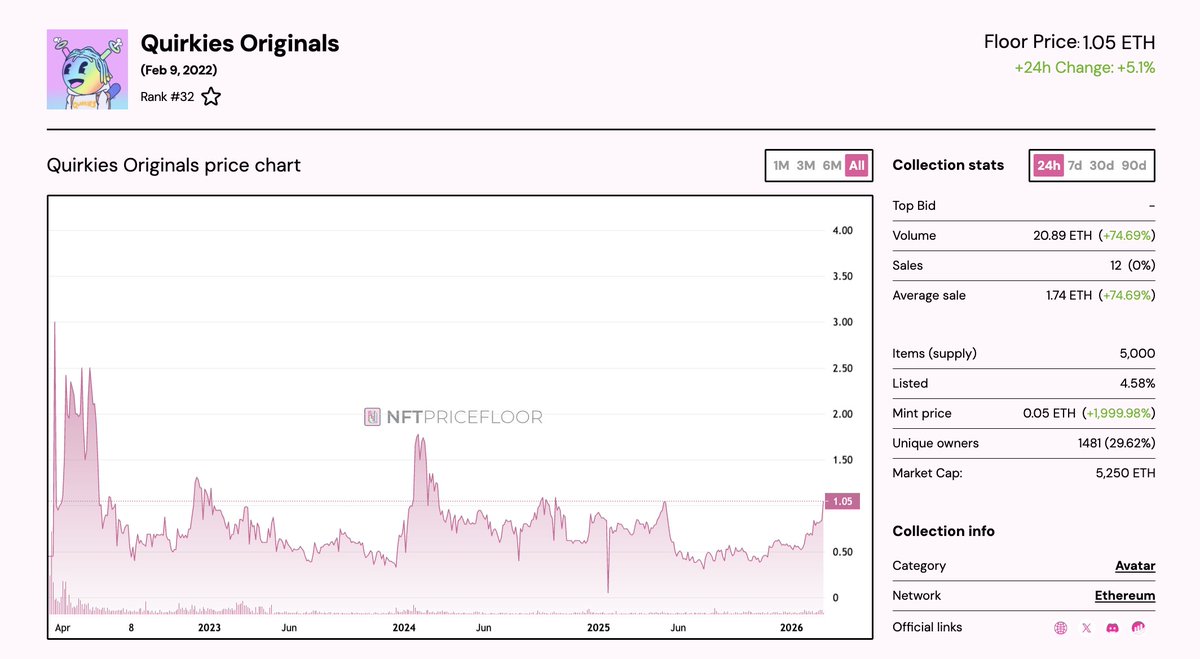Click the 2026 label on chart axis
This screenshot has height=659, width=1200.
[x=792, y=628]
